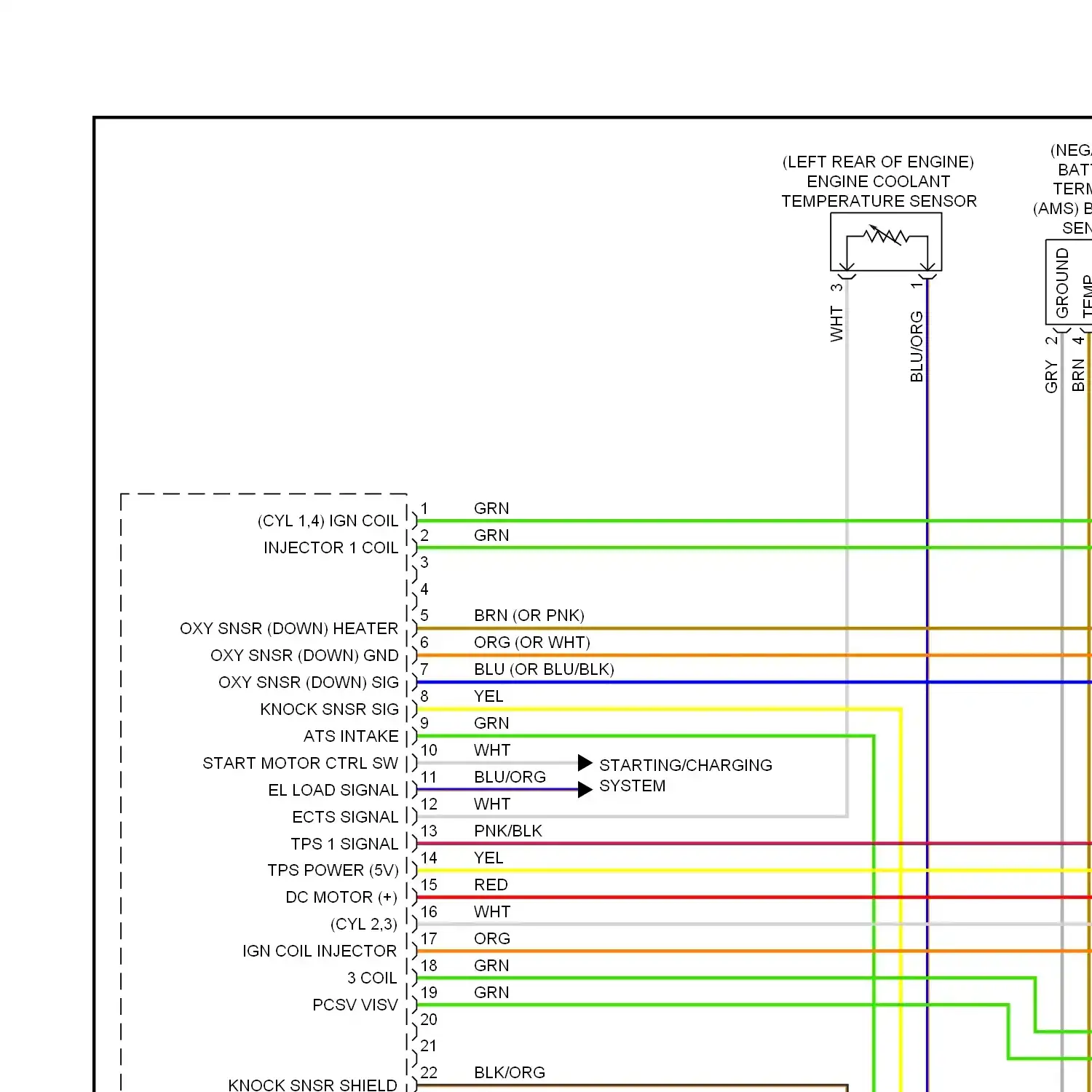Click 'RED' wire color label
1092x1092 pixels.
click(491, 885)
